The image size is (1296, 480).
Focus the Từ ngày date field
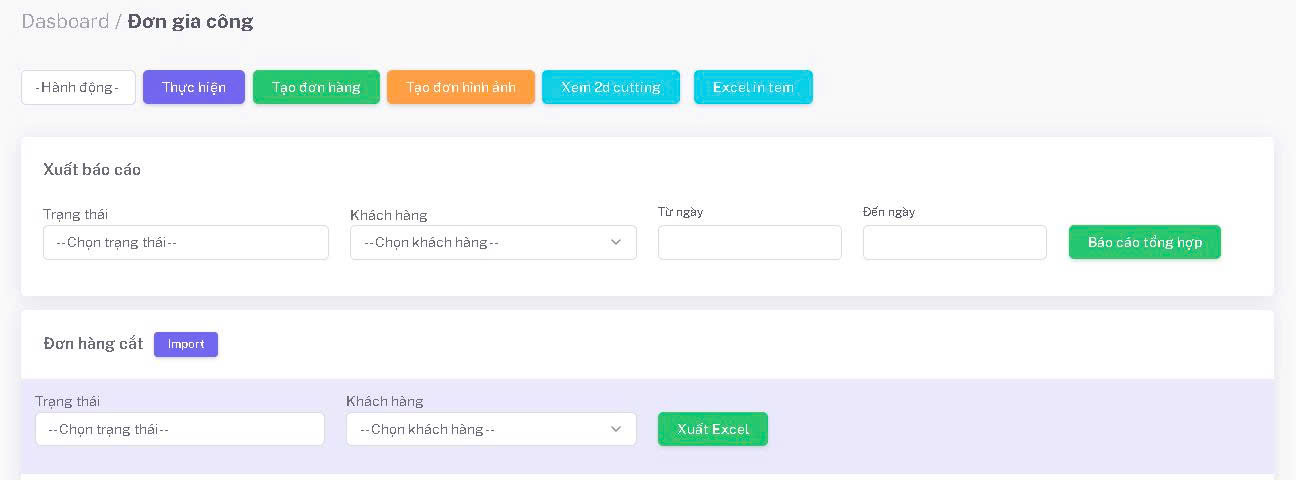749,242
